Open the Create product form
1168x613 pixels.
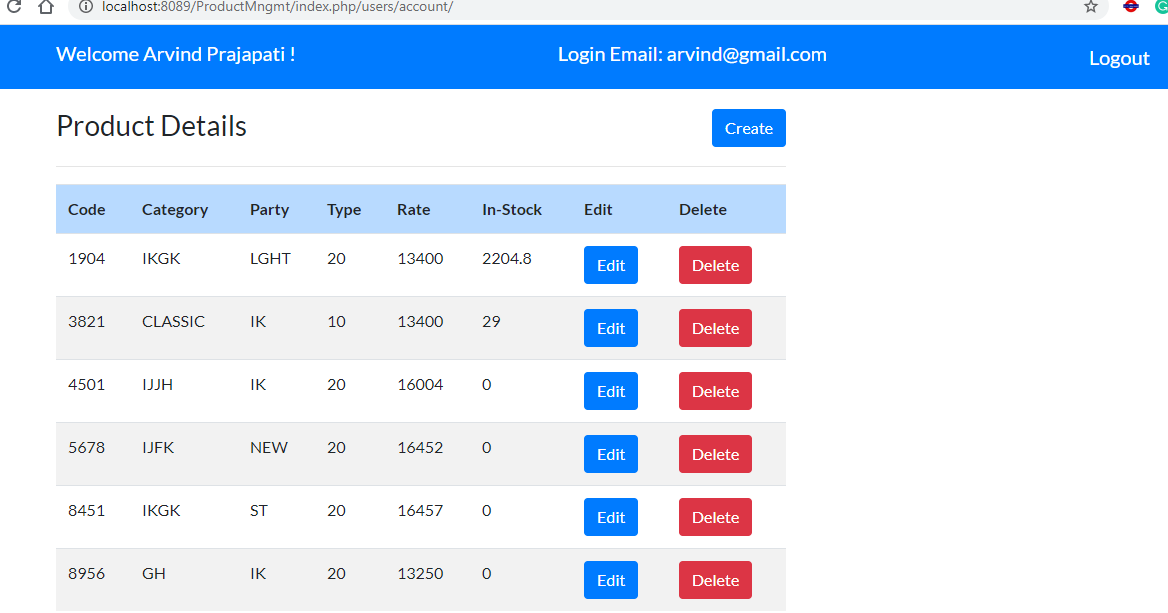748,128
